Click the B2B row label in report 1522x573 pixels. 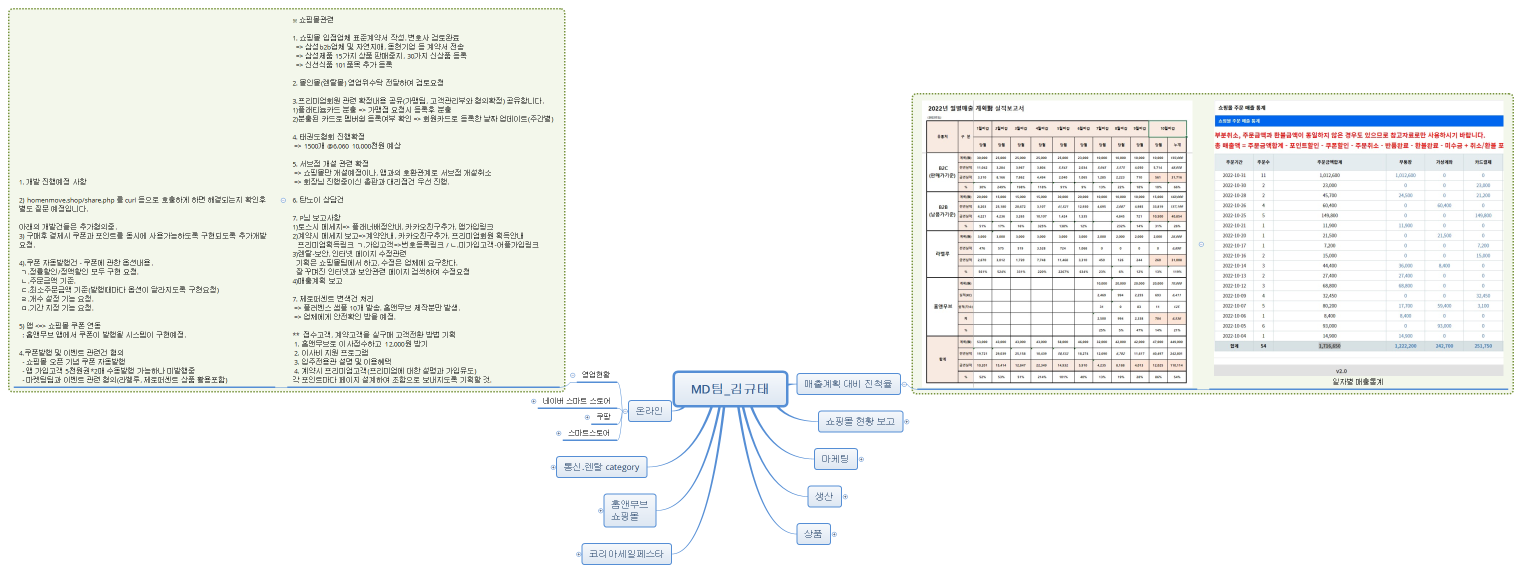[x=942, y=211]
